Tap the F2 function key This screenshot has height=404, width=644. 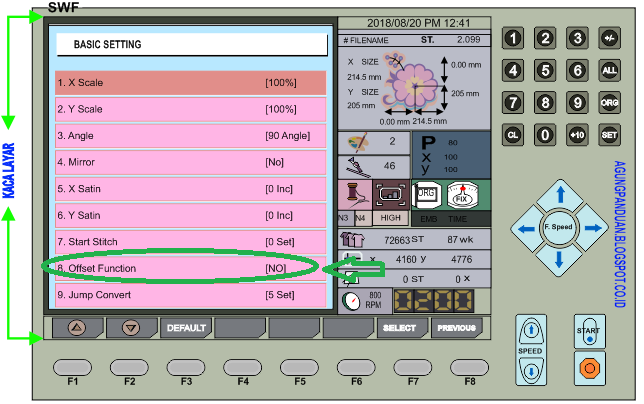[x=129, y=367]
